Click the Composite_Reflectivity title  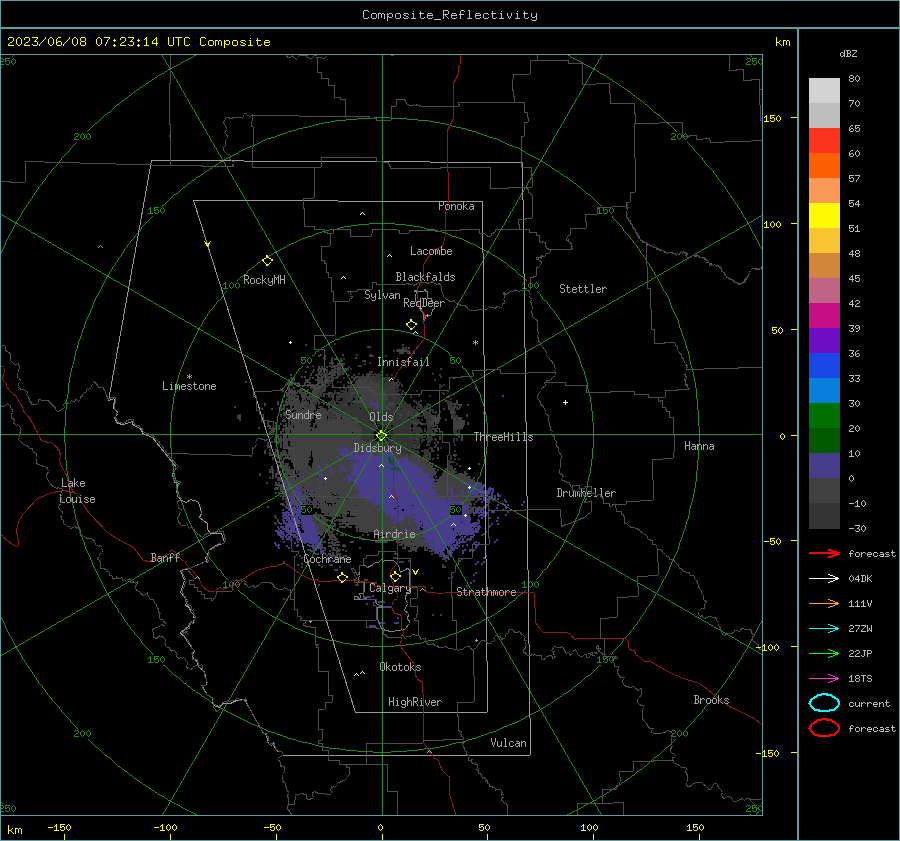pos(450,15)
